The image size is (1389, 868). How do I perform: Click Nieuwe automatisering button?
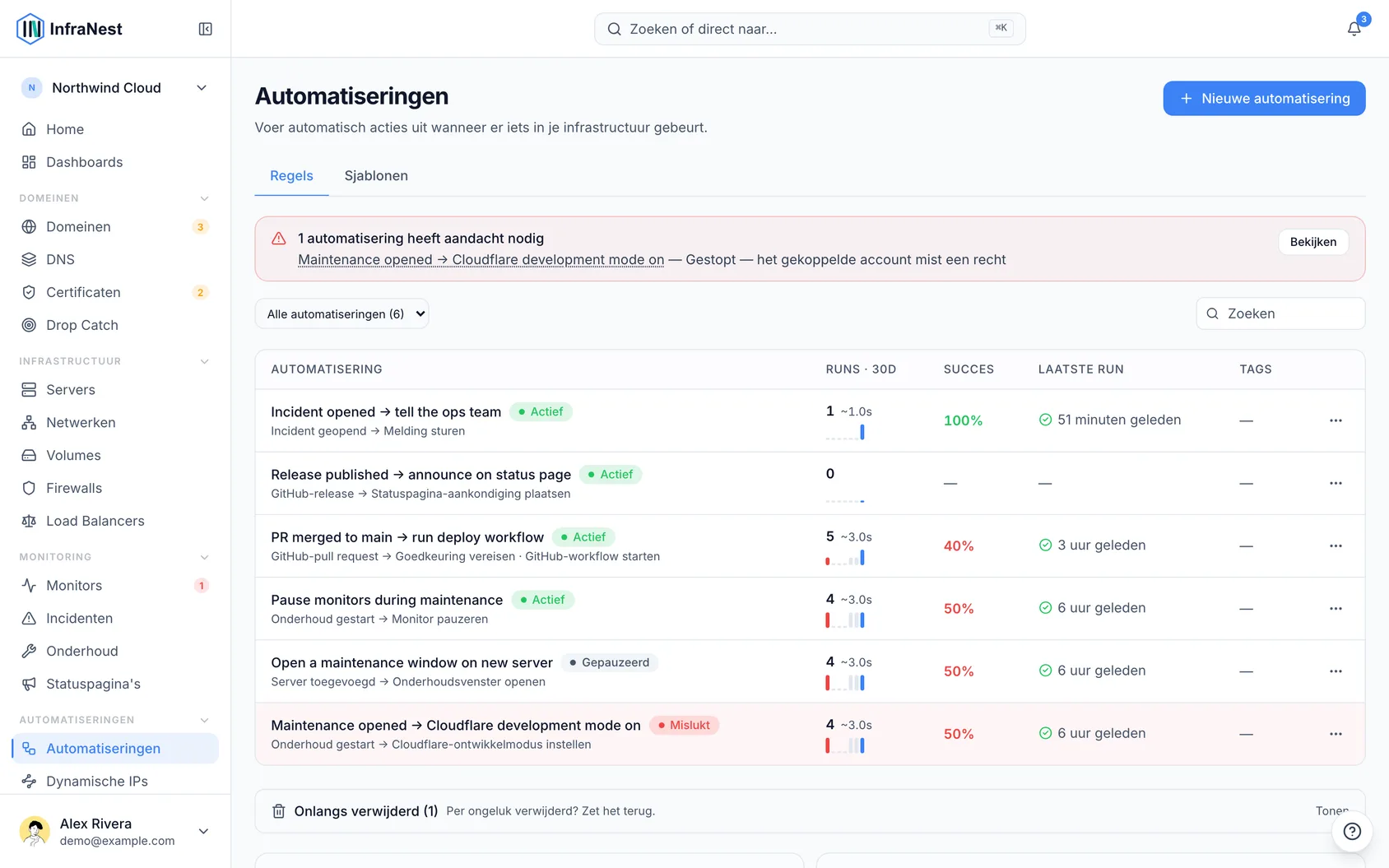(x=1264, y=99)
